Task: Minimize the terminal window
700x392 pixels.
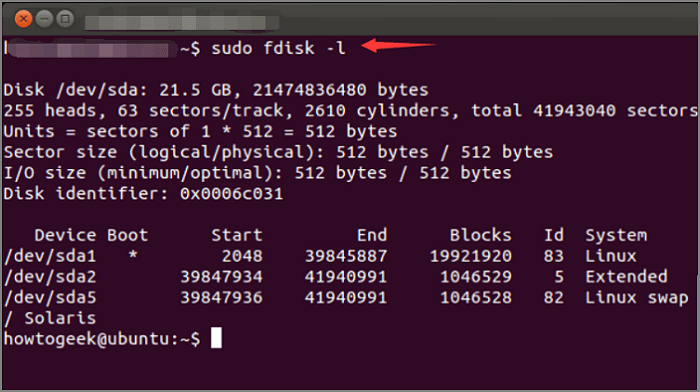Action: [x=44, y=19]
